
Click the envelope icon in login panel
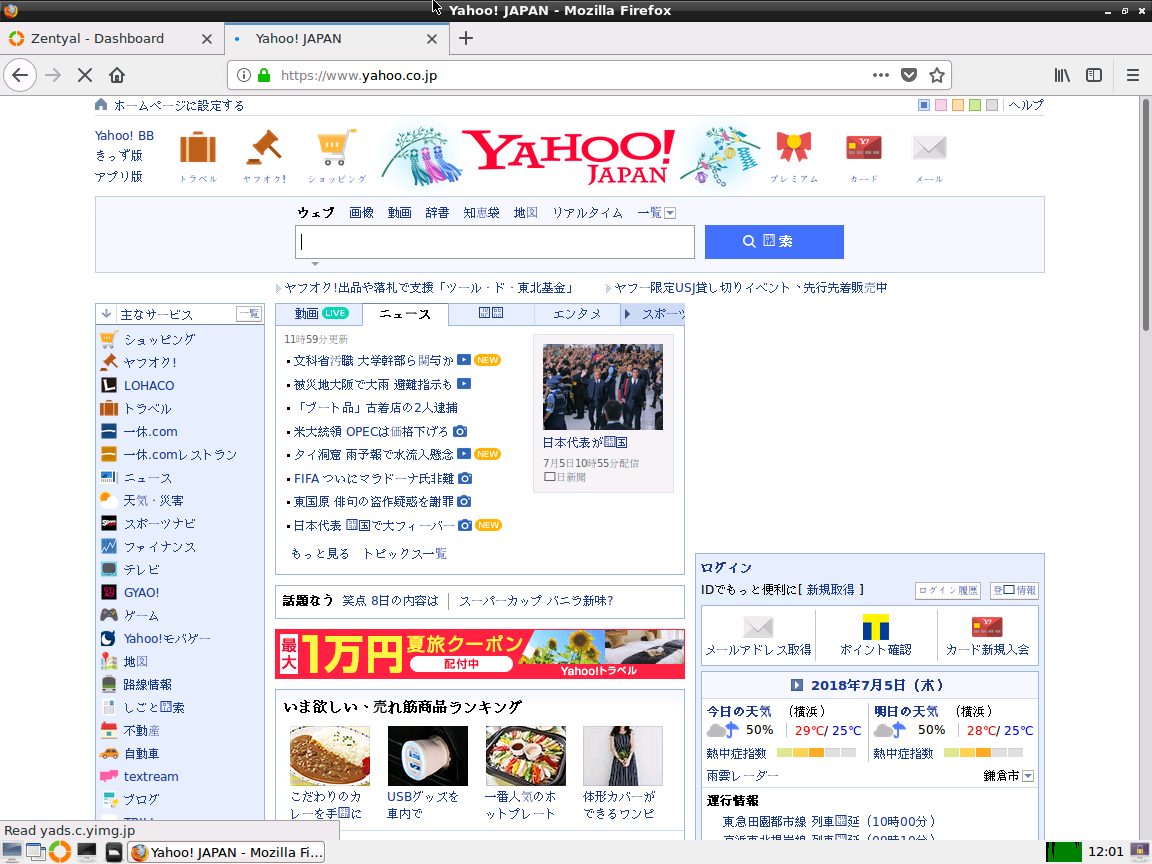pyautogui.click(x=757, y=627)
